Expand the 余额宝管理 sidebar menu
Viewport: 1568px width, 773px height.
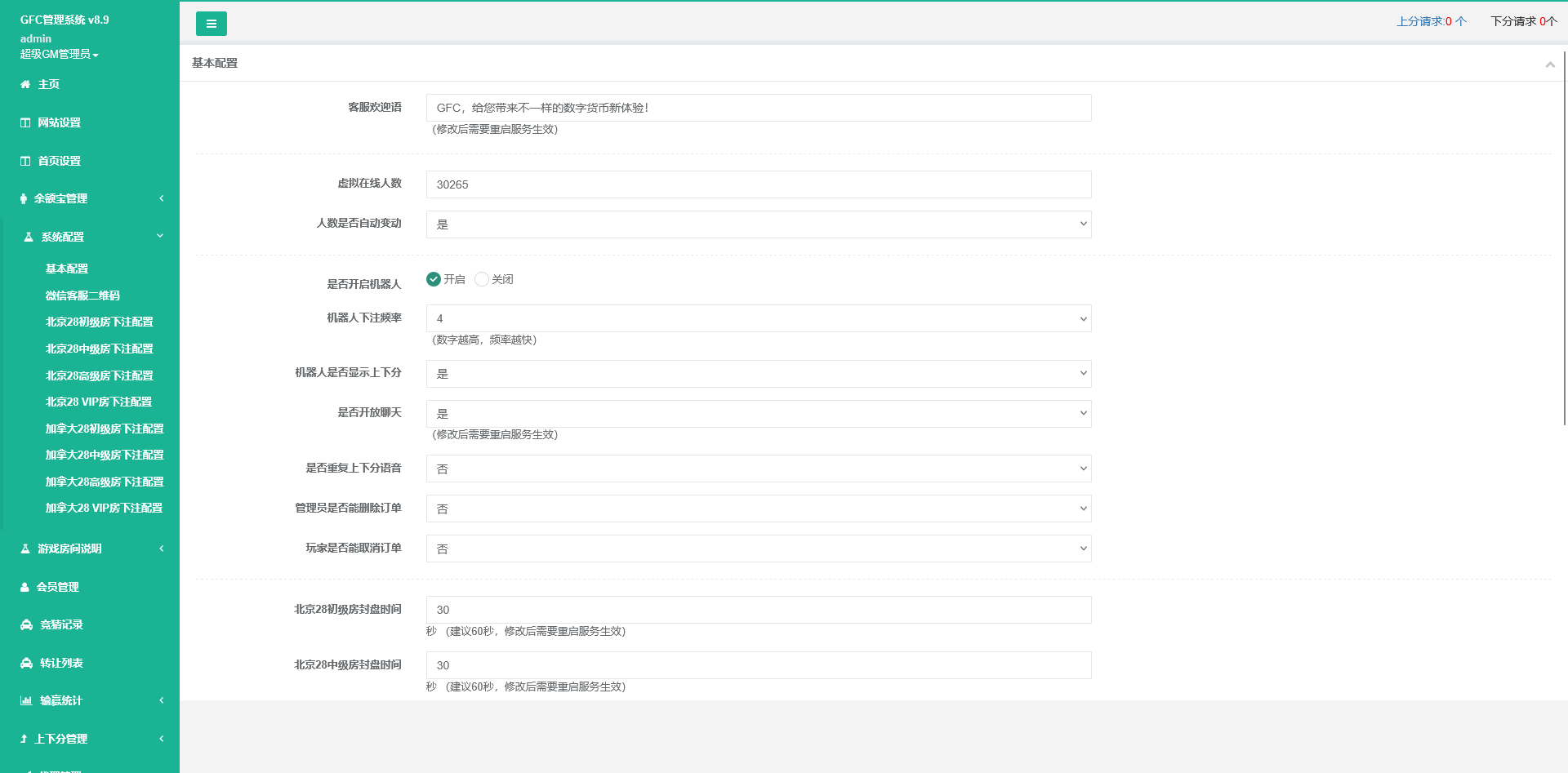pyautogui.click(x=90, y=198)
